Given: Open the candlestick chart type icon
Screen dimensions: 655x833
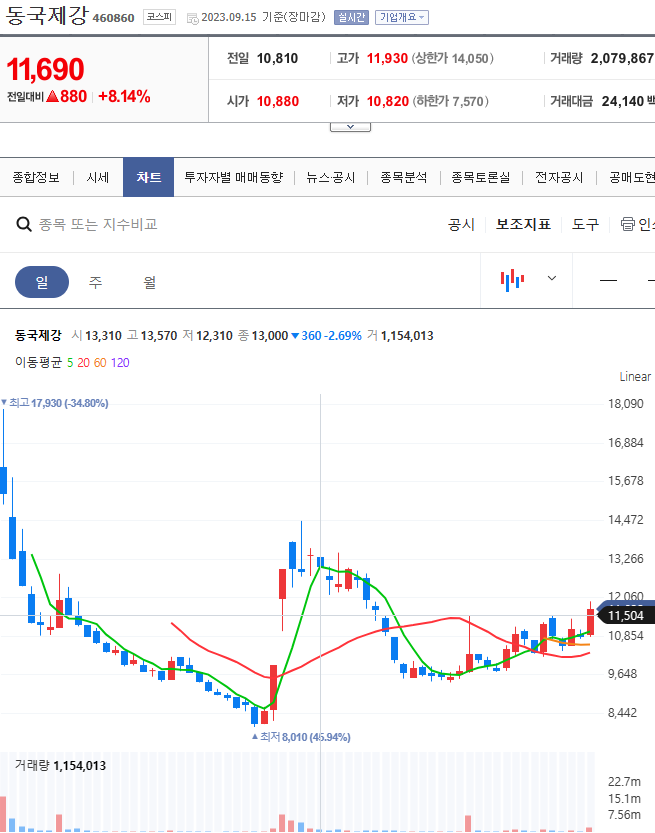Looking at the screenshot, I should point(512,279).
